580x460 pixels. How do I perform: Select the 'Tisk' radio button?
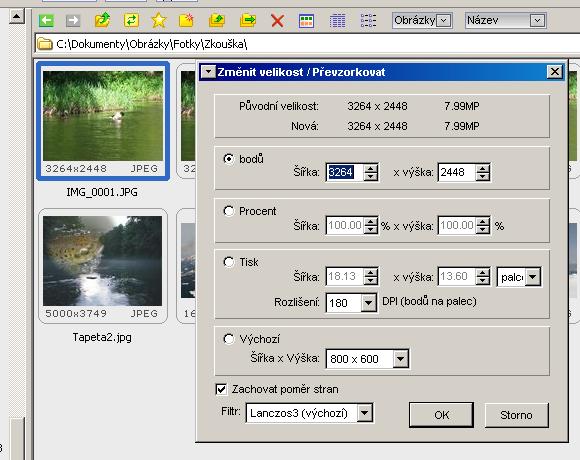(x=229, y=262)
